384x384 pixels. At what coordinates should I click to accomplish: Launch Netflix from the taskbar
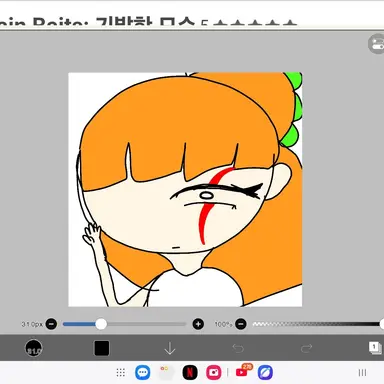190,372
